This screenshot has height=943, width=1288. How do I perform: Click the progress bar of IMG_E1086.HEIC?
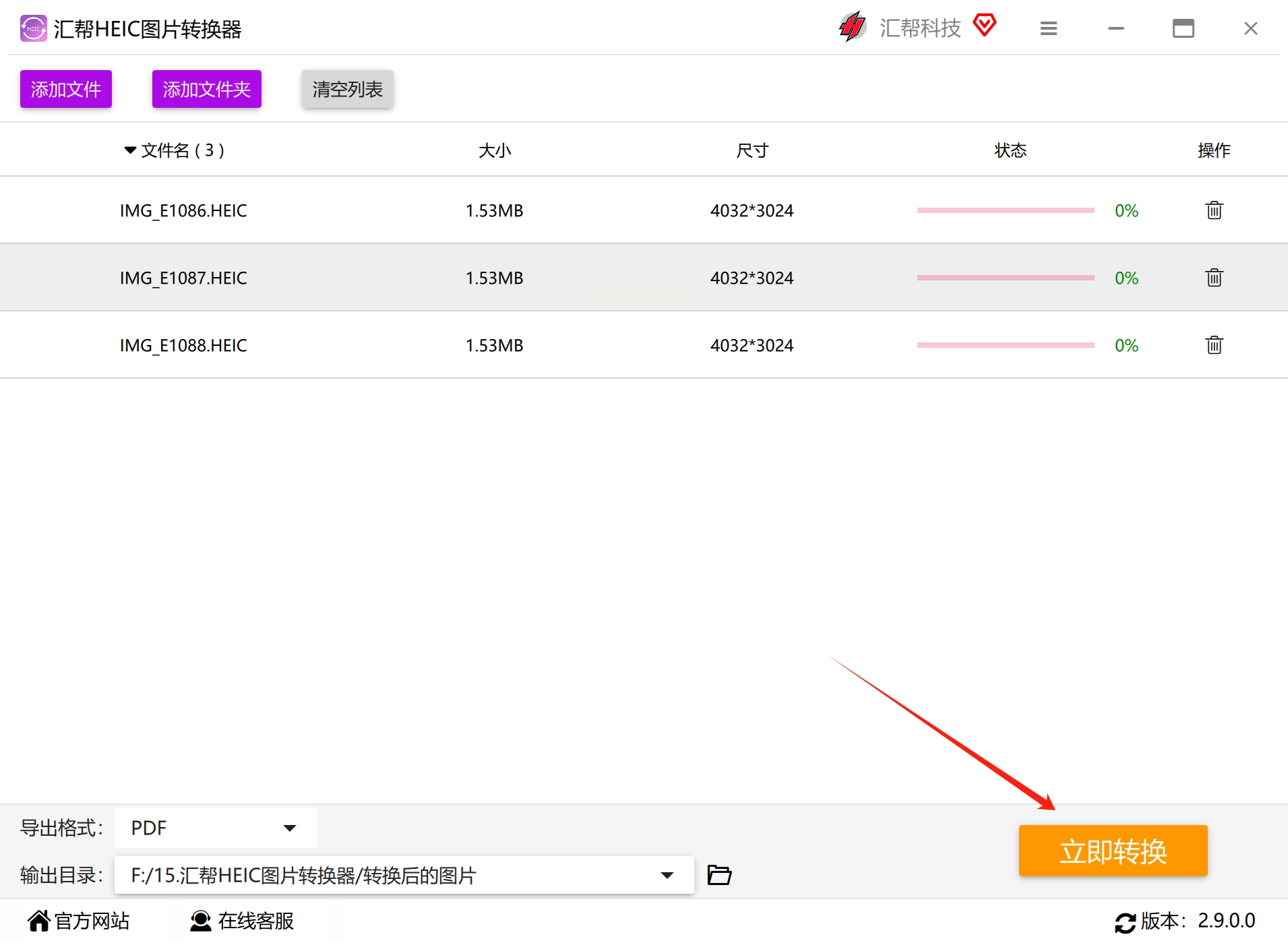click(x=1006, y=210)
